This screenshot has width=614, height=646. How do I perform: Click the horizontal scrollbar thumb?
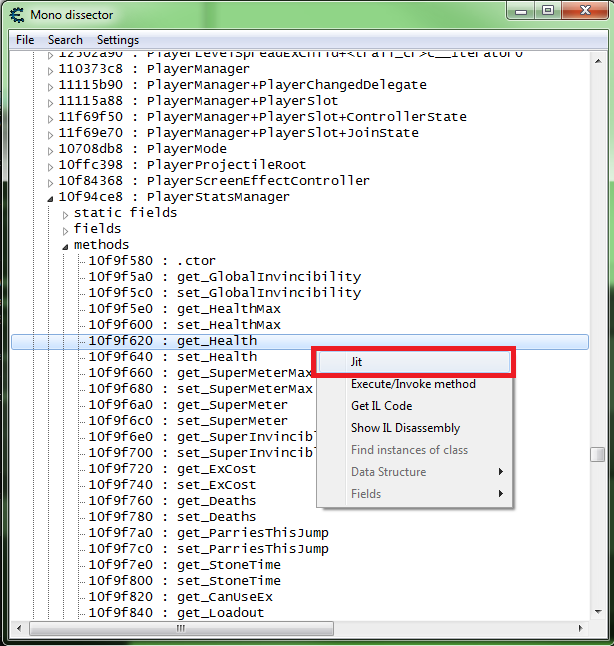tap(181, 628)
